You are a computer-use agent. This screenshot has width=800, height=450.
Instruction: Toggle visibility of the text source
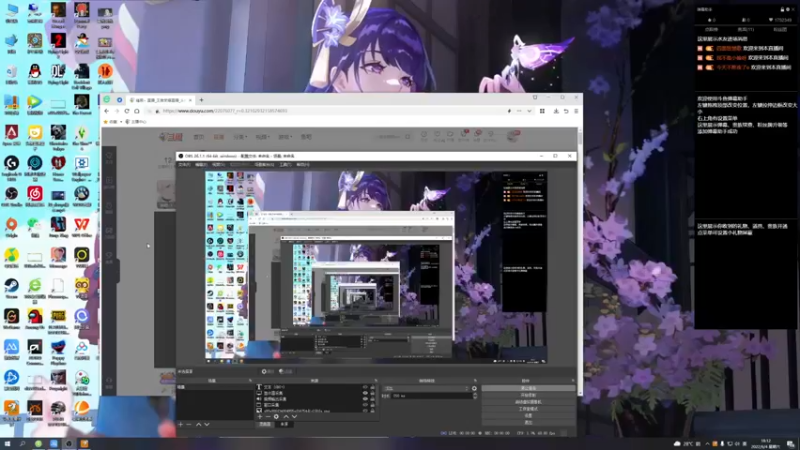tap(365, 387)
